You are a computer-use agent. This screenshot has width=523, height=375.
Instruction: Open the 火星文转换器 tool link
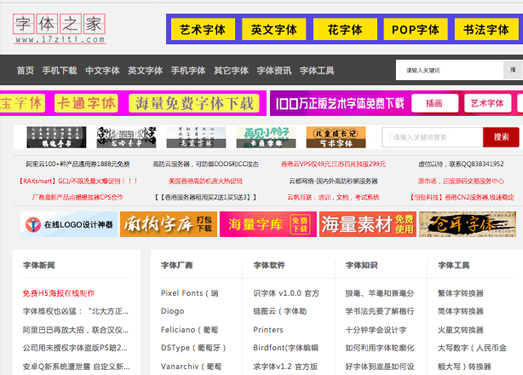[461, 330]
